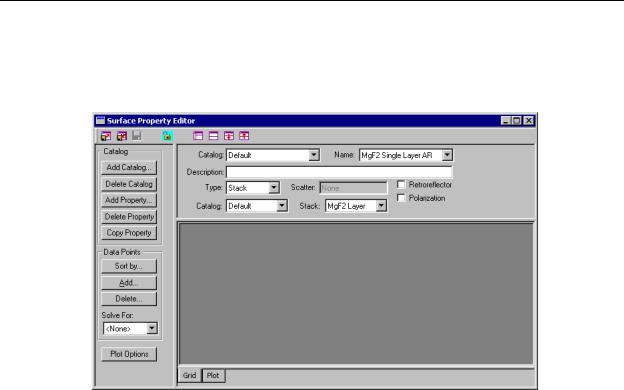Click the Delete... button under Data Points

pyautogui.click(x=129, y=299)
